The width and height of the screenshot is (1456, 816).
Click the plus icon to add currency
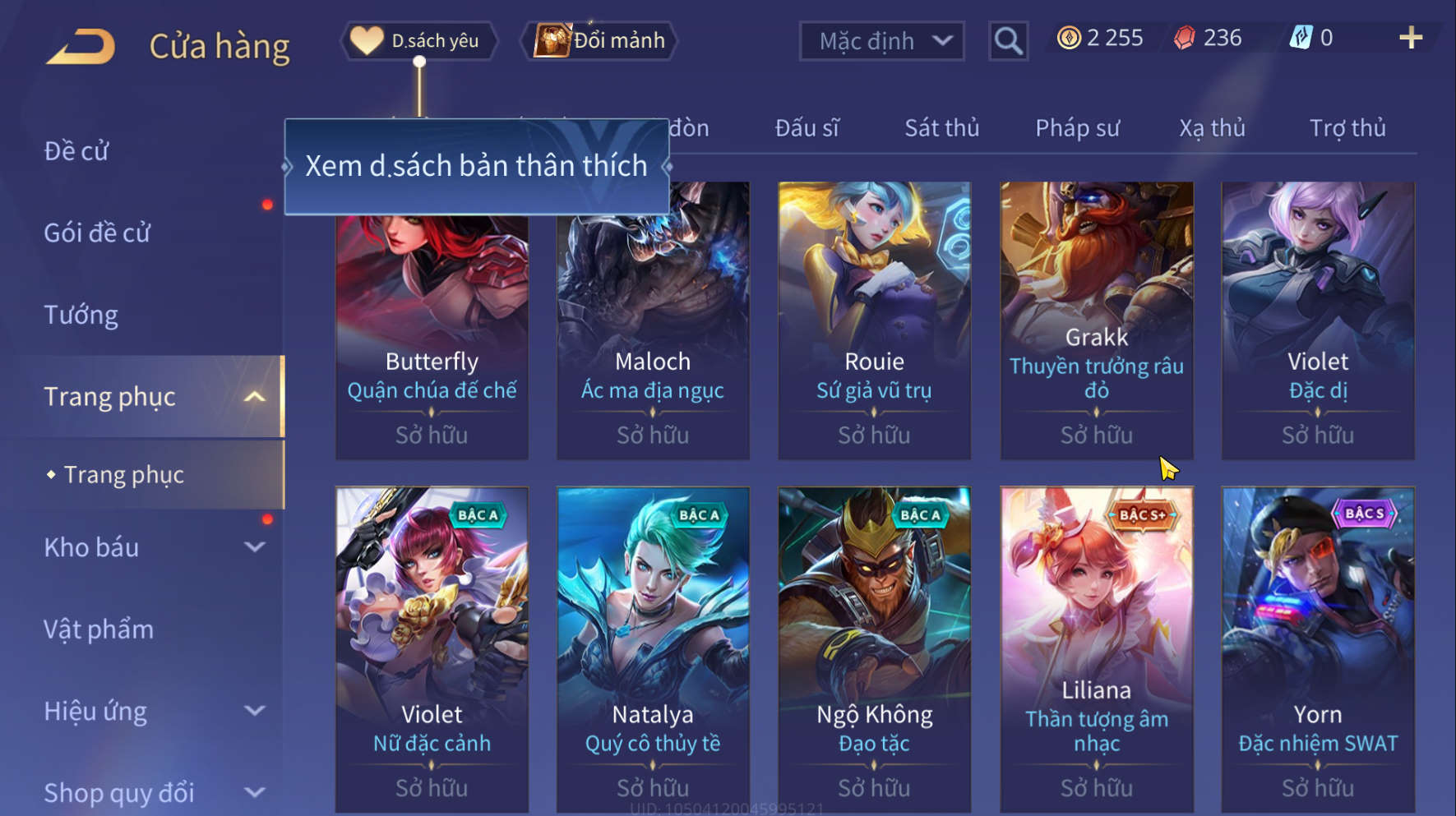(1411, 38)
